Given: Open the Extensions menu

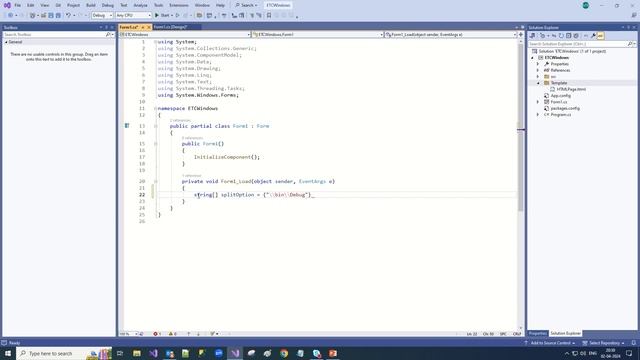Looking at the screenshot, I should tap(179, 5).
